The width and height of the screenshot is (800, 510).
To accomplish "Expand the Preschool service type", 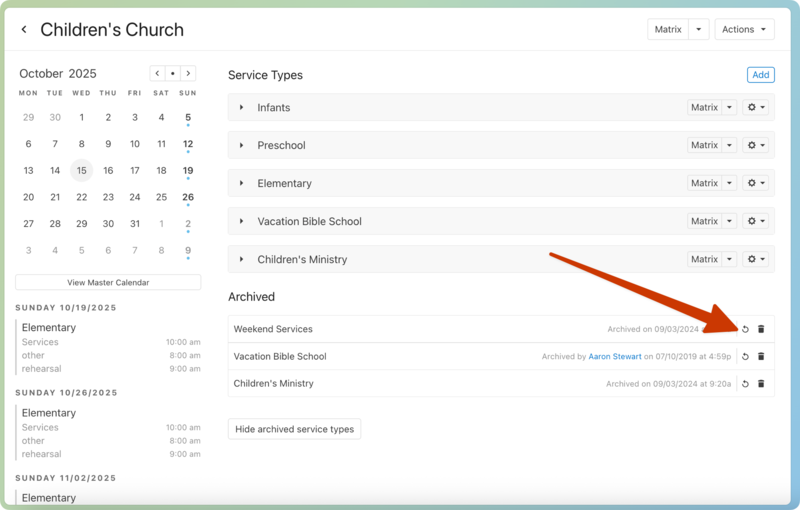I will pos(242,145).
